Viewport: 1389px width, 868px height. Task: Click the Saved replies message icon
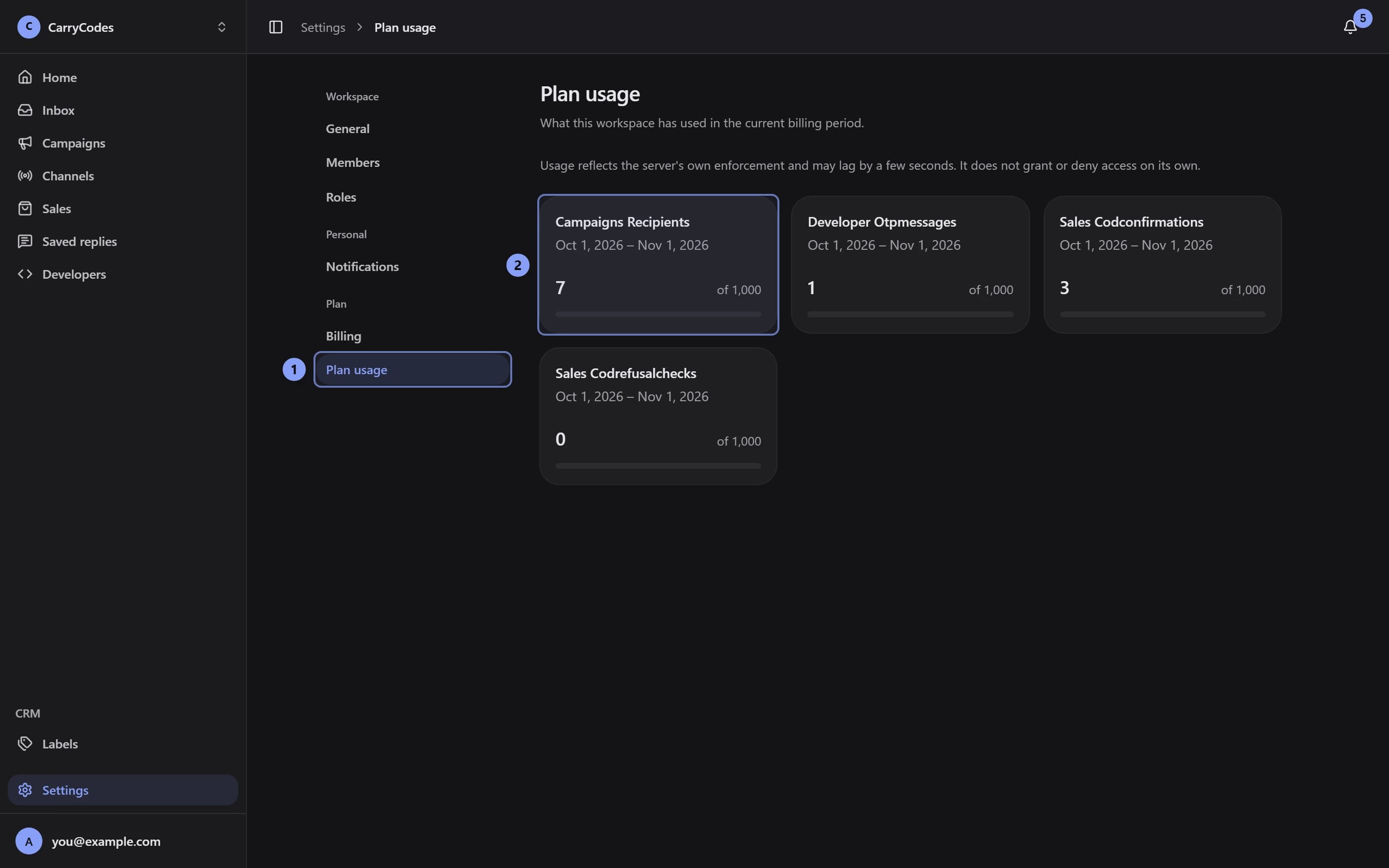point(25,241)
